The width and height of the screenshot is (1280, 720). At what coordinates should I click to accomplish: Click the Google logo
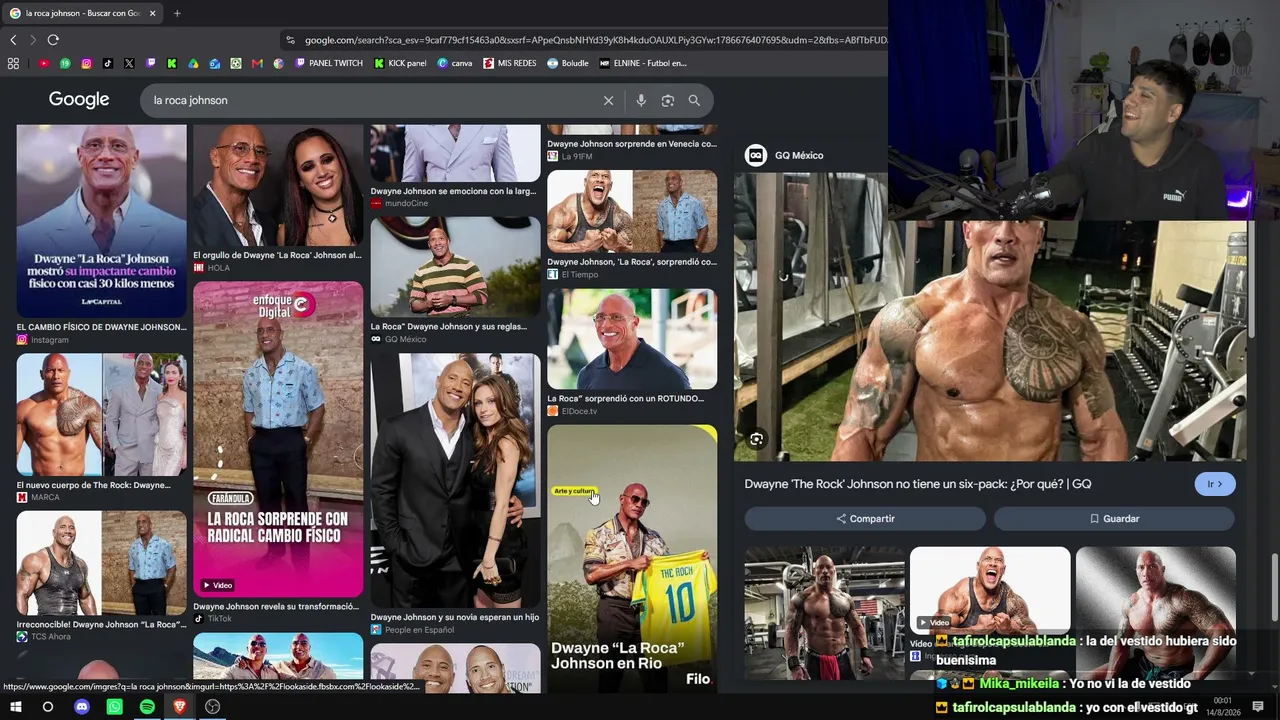click(x=79, y=100)
